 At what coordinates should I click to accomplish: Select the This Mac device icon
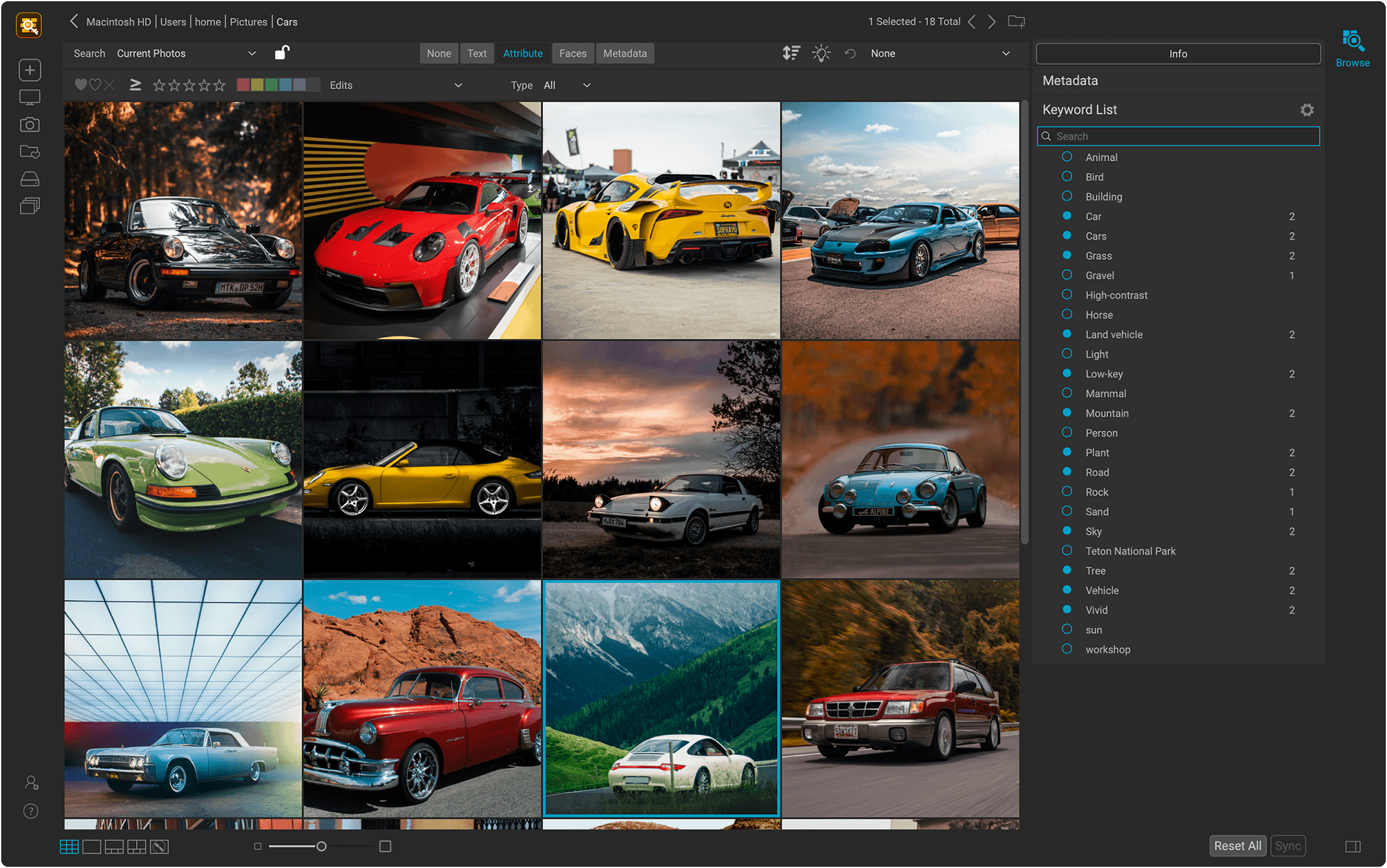(x=29, y=97)
